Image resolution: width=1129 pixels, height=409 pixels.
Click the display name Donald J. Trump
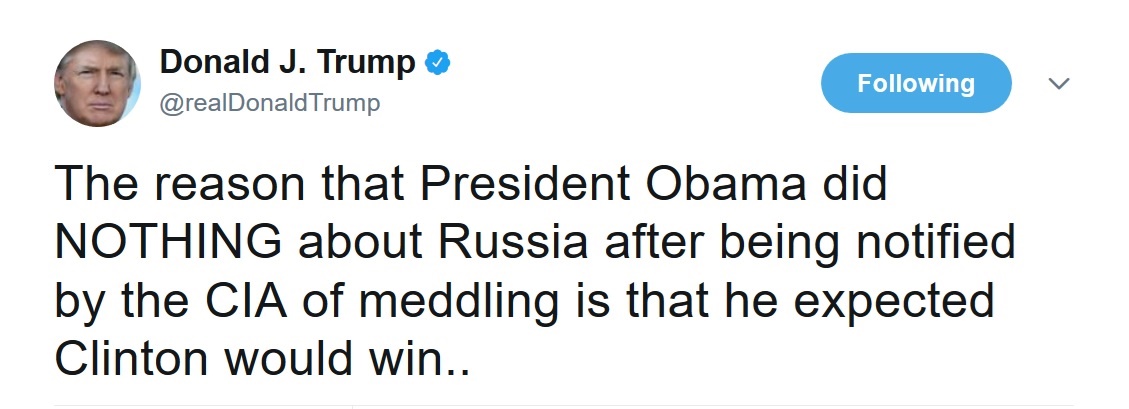coord(287,64)
